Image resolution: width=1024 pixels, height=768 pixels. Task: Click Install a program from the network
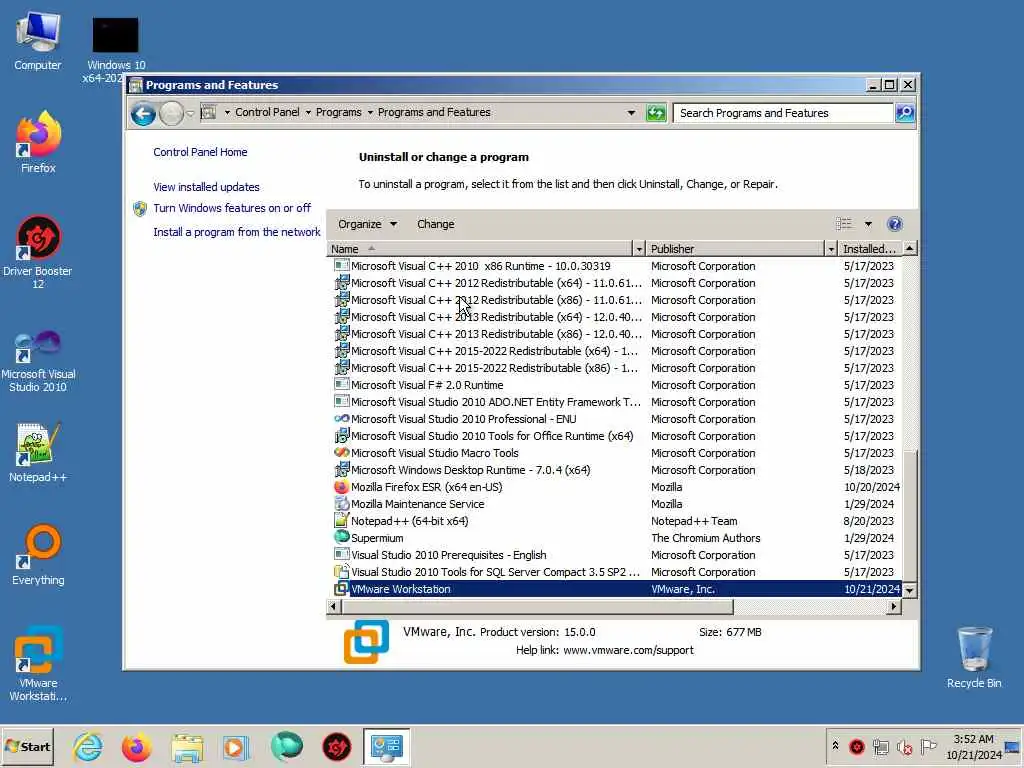(x=236, y=232)
